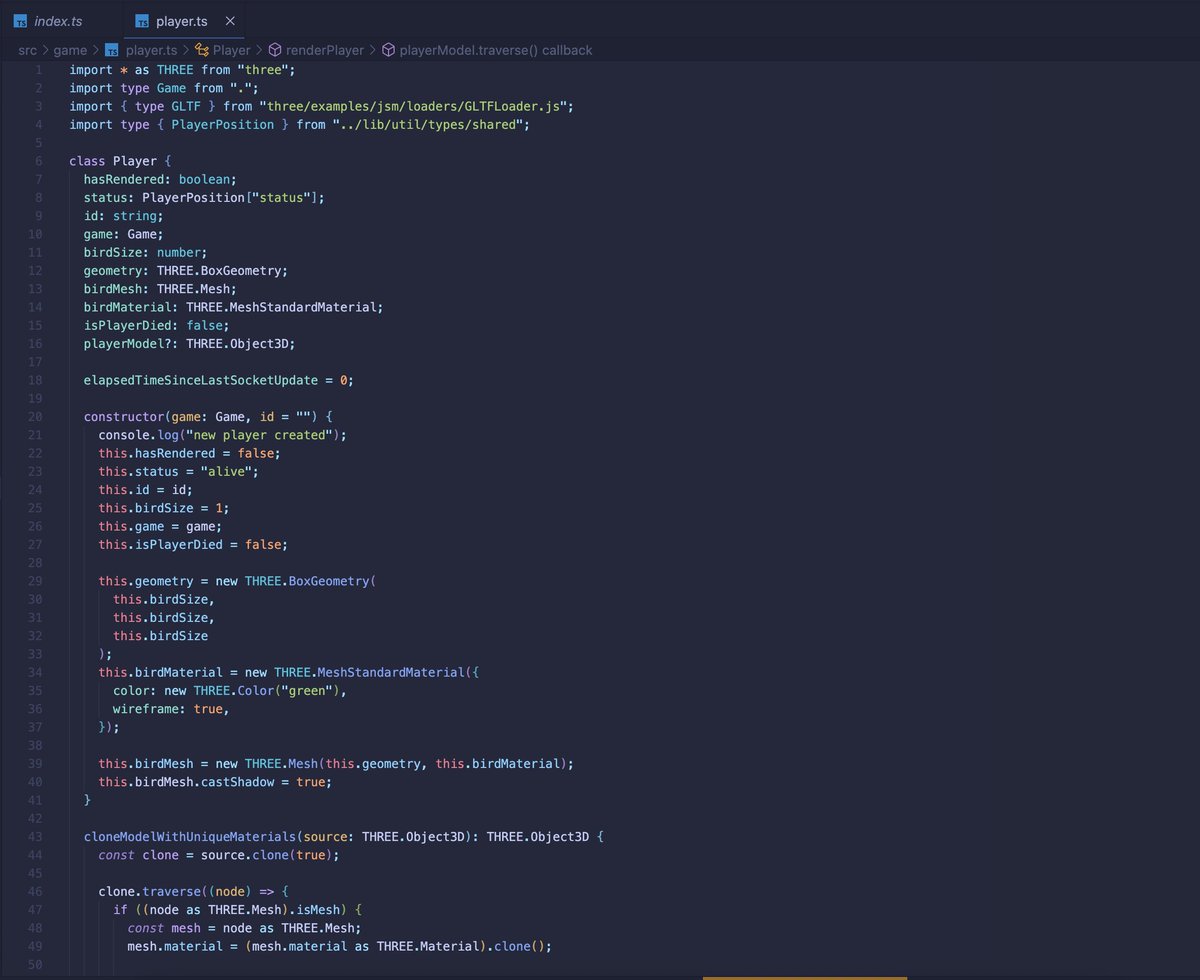Viewport: 1200px width, 980px height.
Task: Click "import type Game" statement
Action: (x=128, y=88)
